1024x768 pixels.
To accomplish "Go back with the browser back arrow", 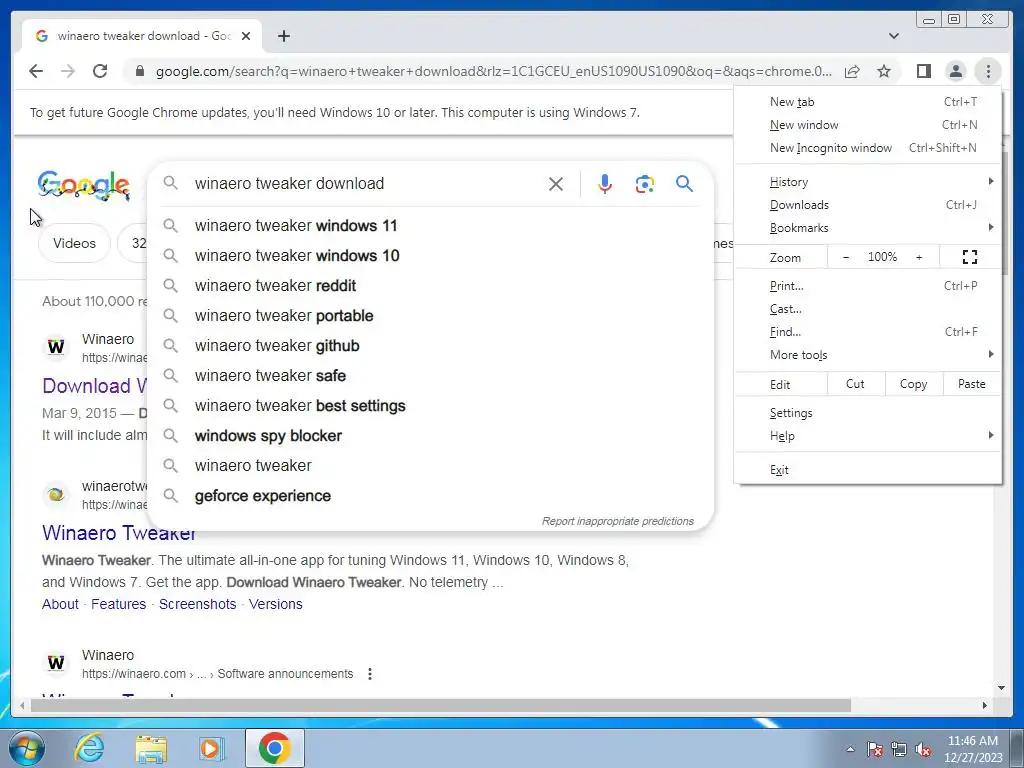I will click(36, 71).
